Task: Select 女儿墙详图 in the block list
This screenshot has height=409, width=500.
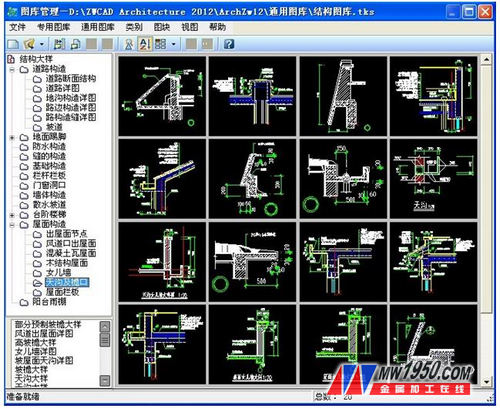Action: click(x=36, y=351)
